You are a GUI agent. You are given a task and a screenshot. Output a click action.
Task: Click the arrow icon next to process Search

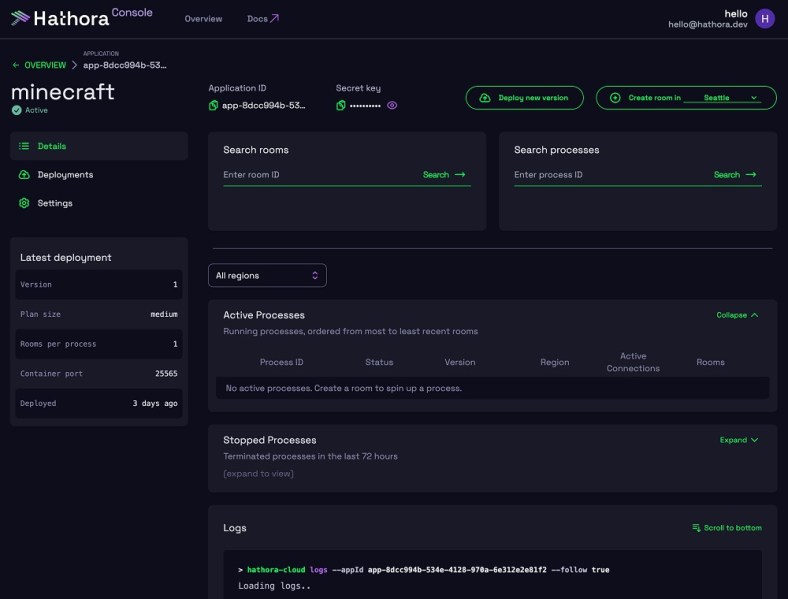click(751, 174)
